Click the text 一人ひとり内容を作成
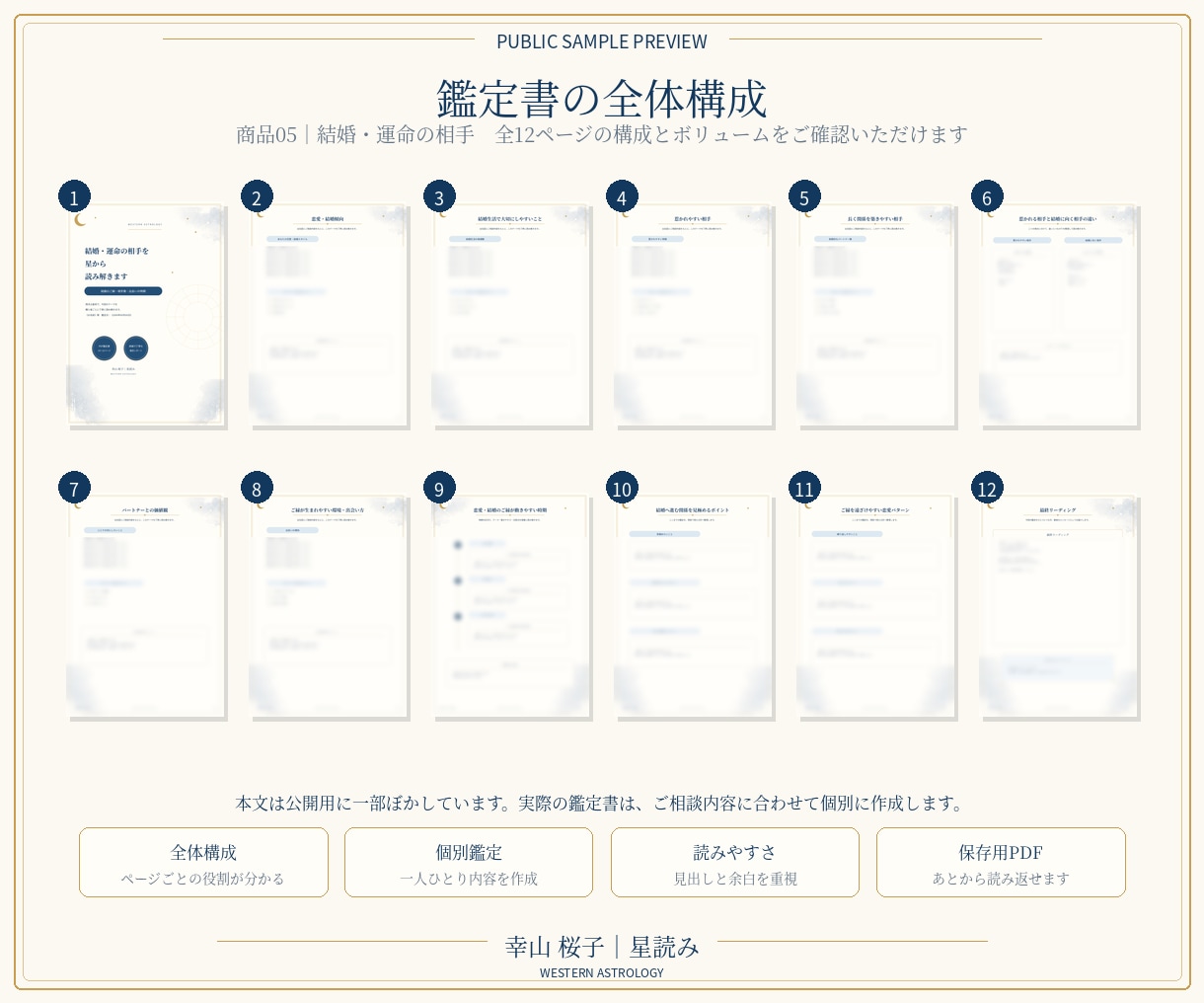This screenshot has height=1003, width=1204. (x=469, y=879)
